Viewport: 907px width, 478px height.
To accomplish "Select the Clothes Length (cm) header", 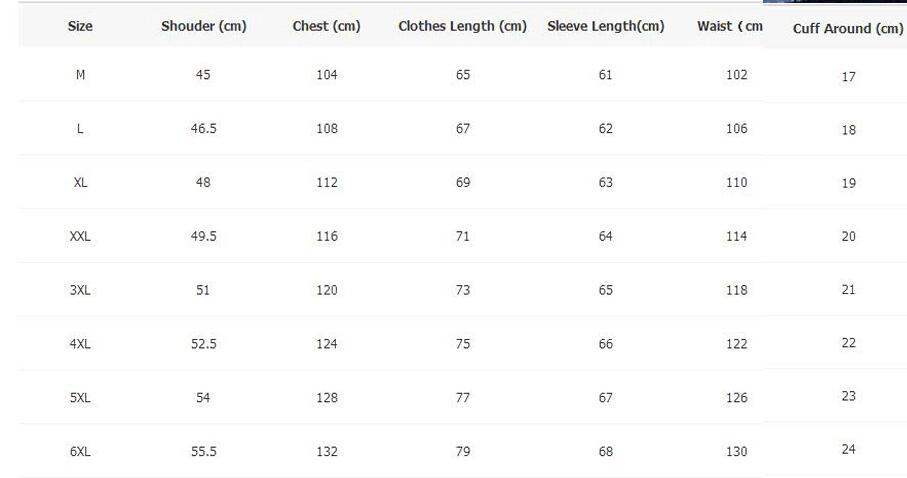I will coord(462,26).
